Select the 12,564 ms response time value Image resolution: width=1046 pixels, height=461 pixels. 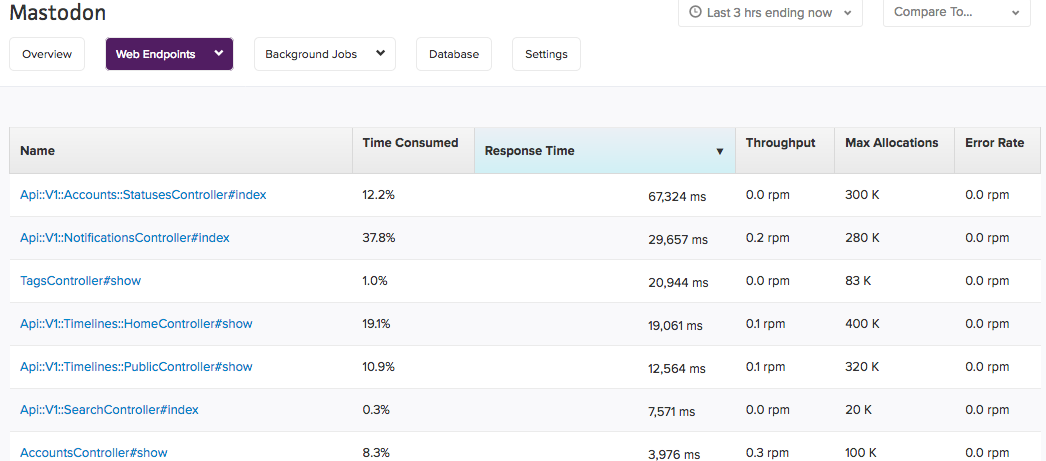tap(676, 369)
